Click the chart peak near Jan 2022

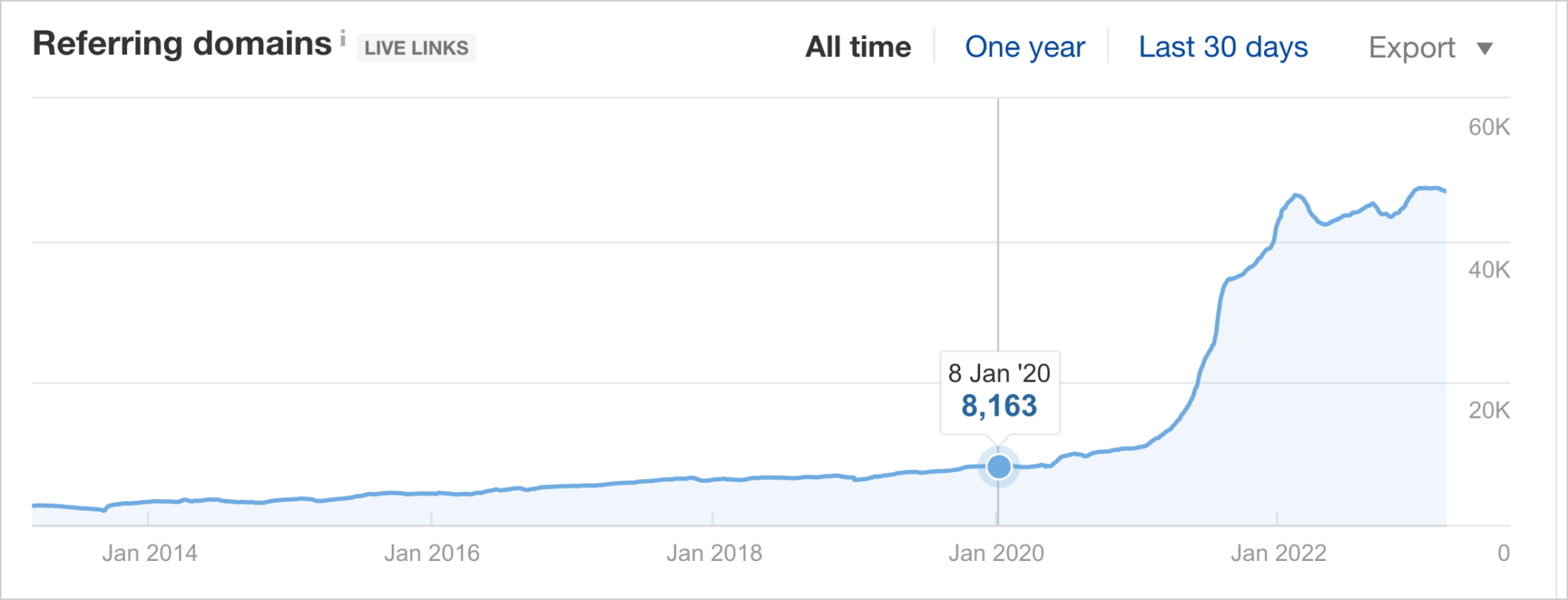1296,195
